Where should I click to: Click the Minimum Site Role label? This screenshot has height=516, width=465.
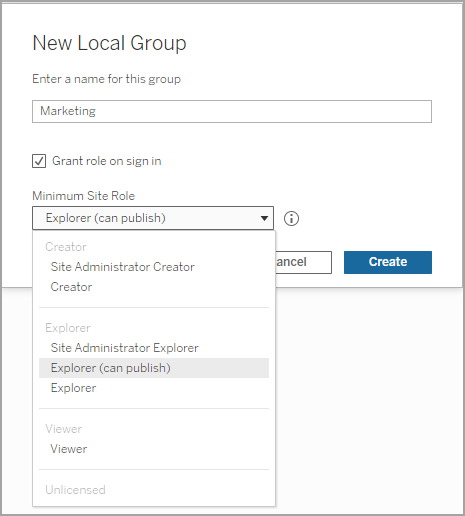84,196
